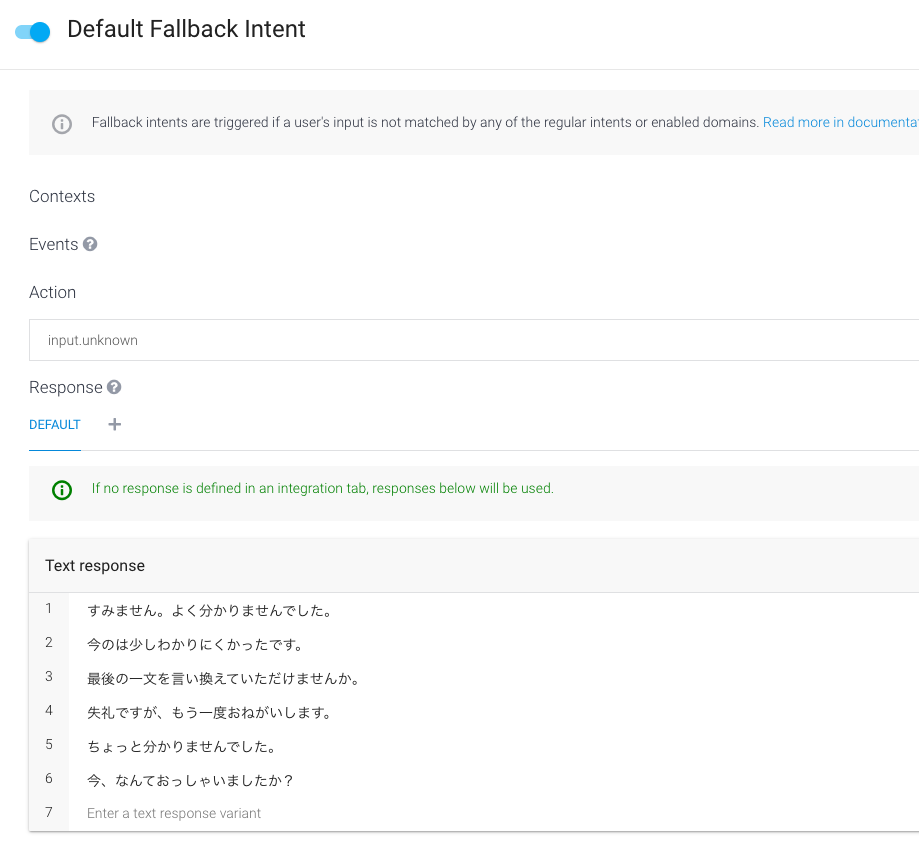Expand the Contexts section
Viewport: 919px width, 844px height.
[x=62, y=196]
